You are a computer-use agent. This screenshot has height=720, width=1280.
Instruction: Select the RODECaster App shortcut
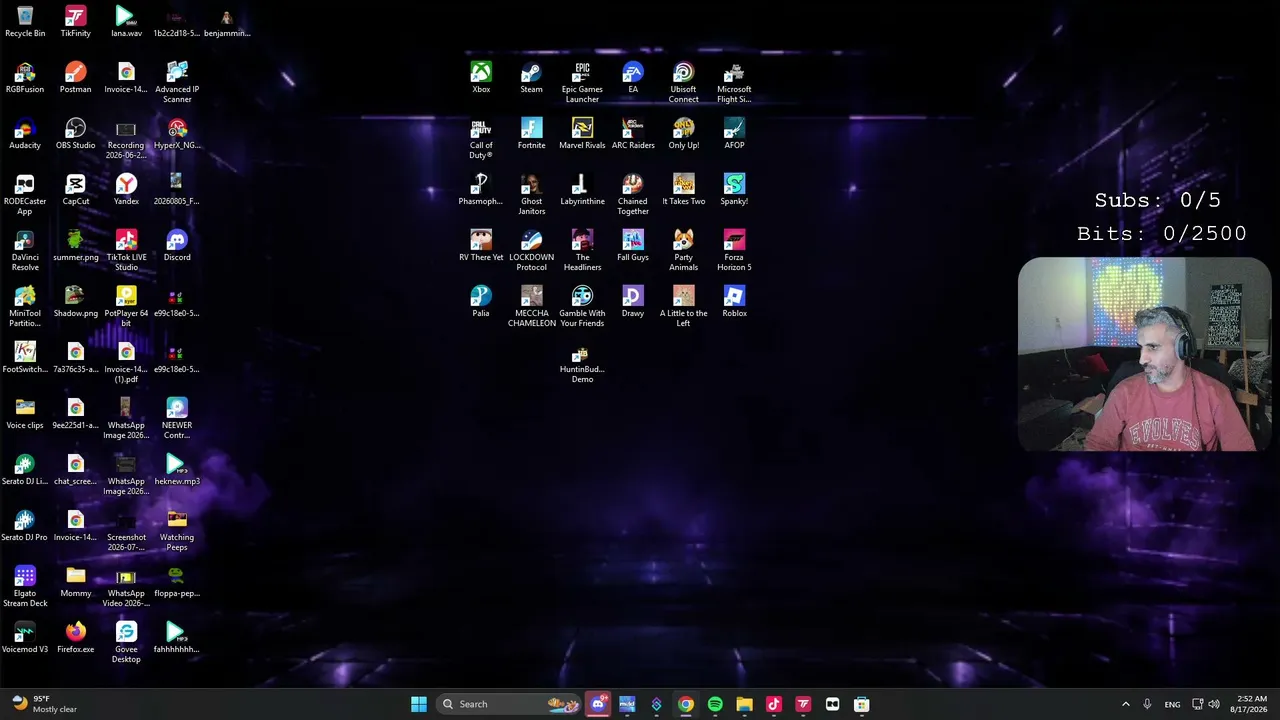pos(25,194)
